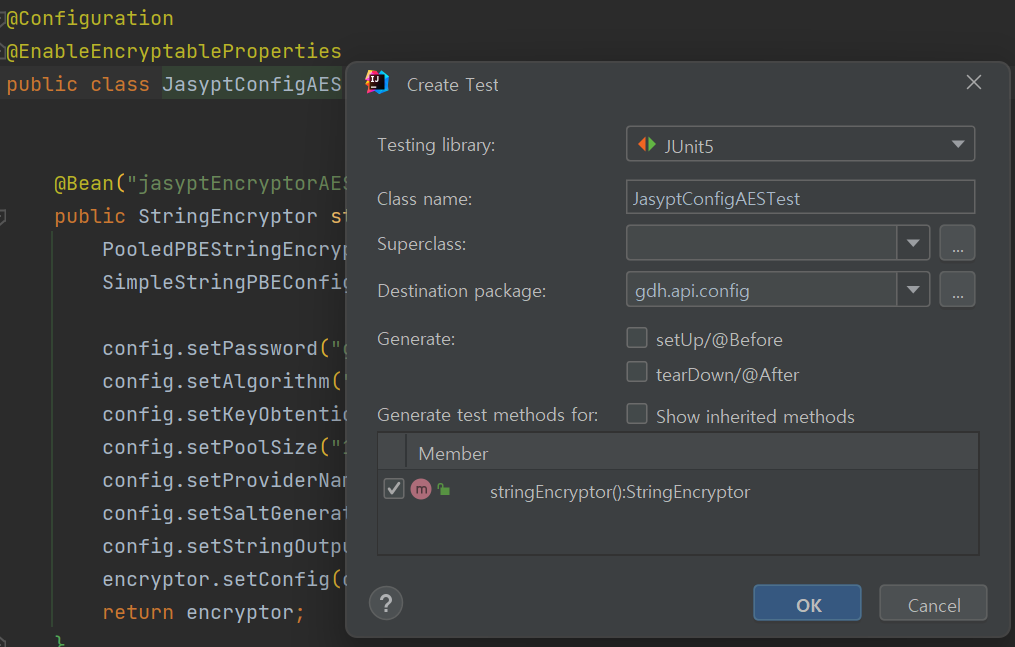Expand the Superclass dropdown arrow
Viewport: 1015px width, 647px height.
click(913, 243)
